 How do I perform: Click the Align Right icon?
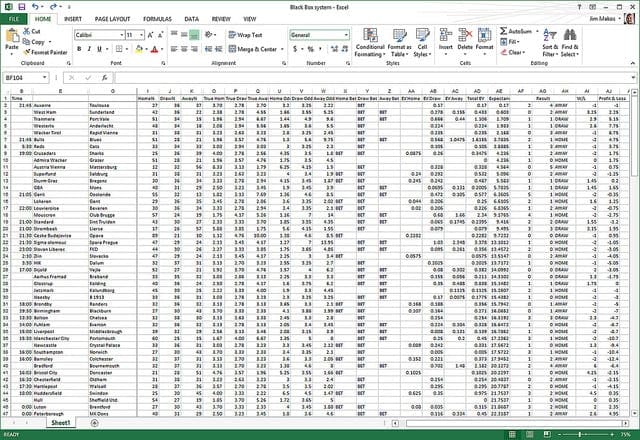point(194,49)
